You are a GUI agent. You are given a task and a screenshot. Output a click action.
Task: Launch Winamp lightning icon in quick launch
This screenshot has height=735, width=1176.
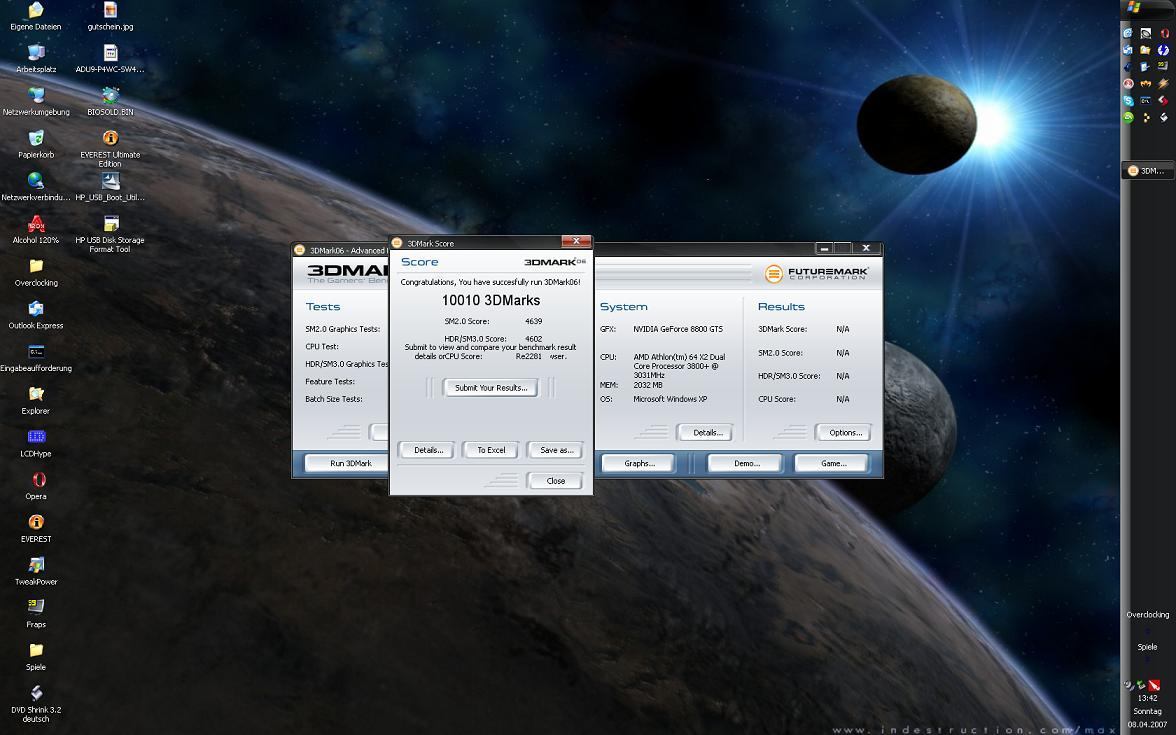(1163, 83)
